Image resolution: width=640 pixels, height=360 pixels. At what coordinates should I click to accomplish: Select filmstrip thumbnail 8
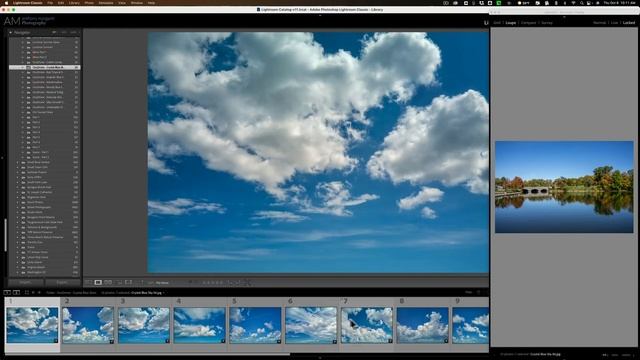(x=422, y=325)
